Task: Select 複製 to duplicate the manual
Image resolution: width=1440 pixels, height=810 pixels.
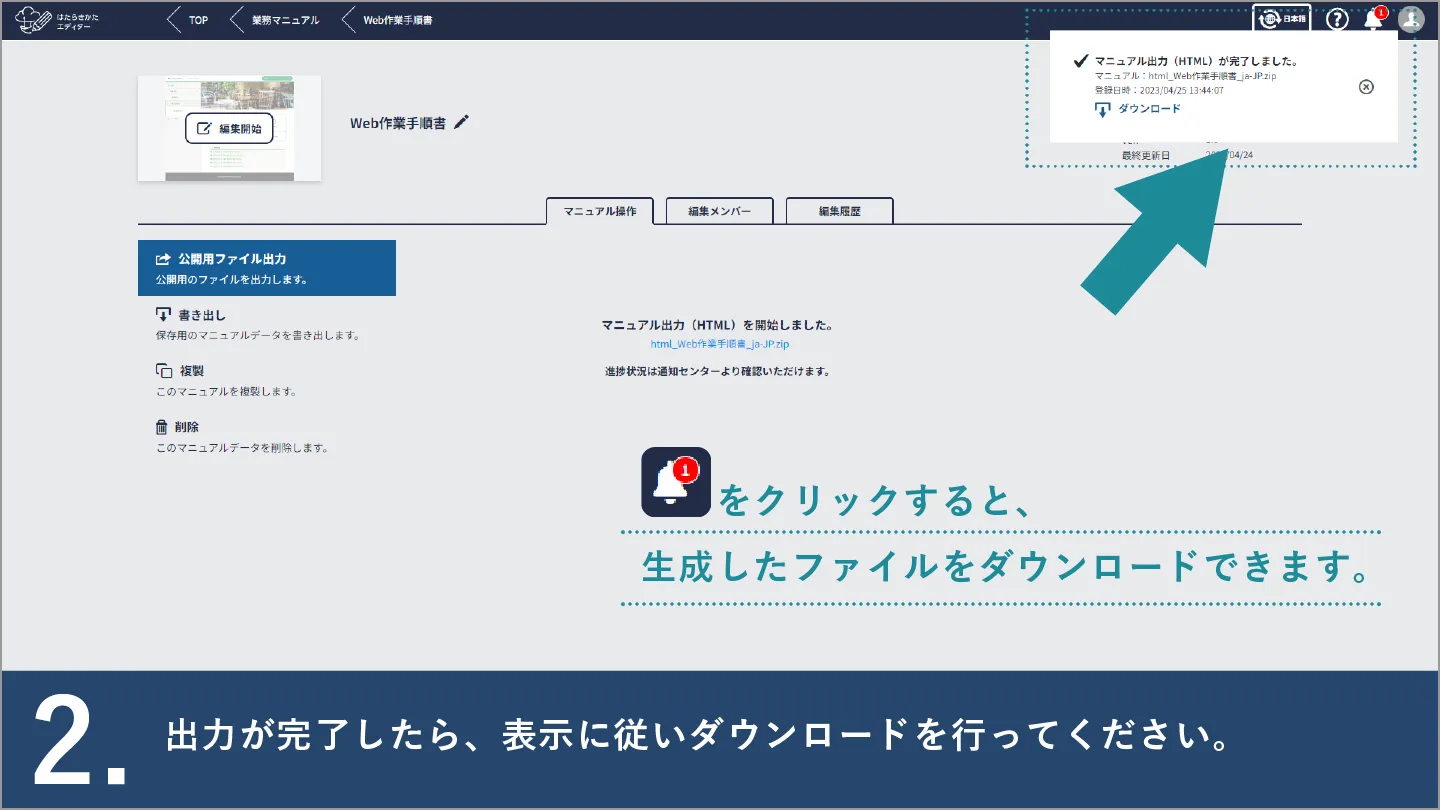Action: coord(190,371)
